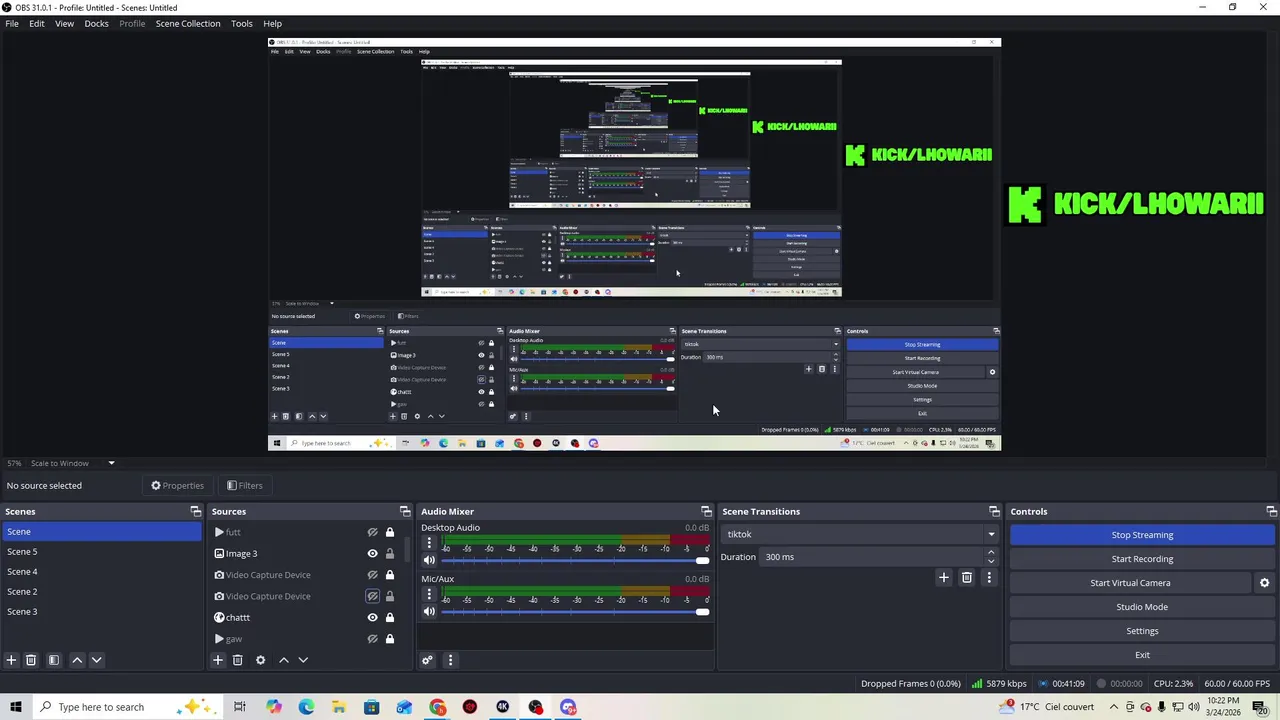
Task: Undock the Controls panel
Action: click(1271, 511)
